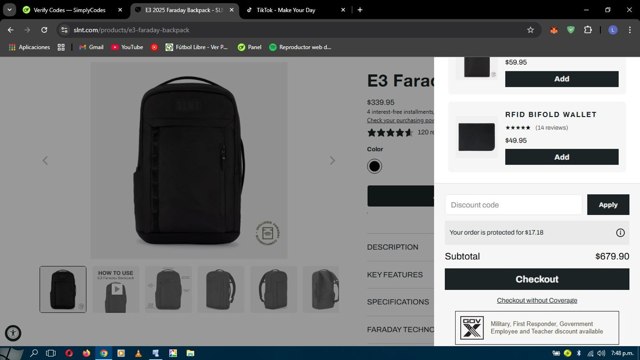640x360 pixels.
Task: Click the address bar URL
Action: [x=131, y=30]
